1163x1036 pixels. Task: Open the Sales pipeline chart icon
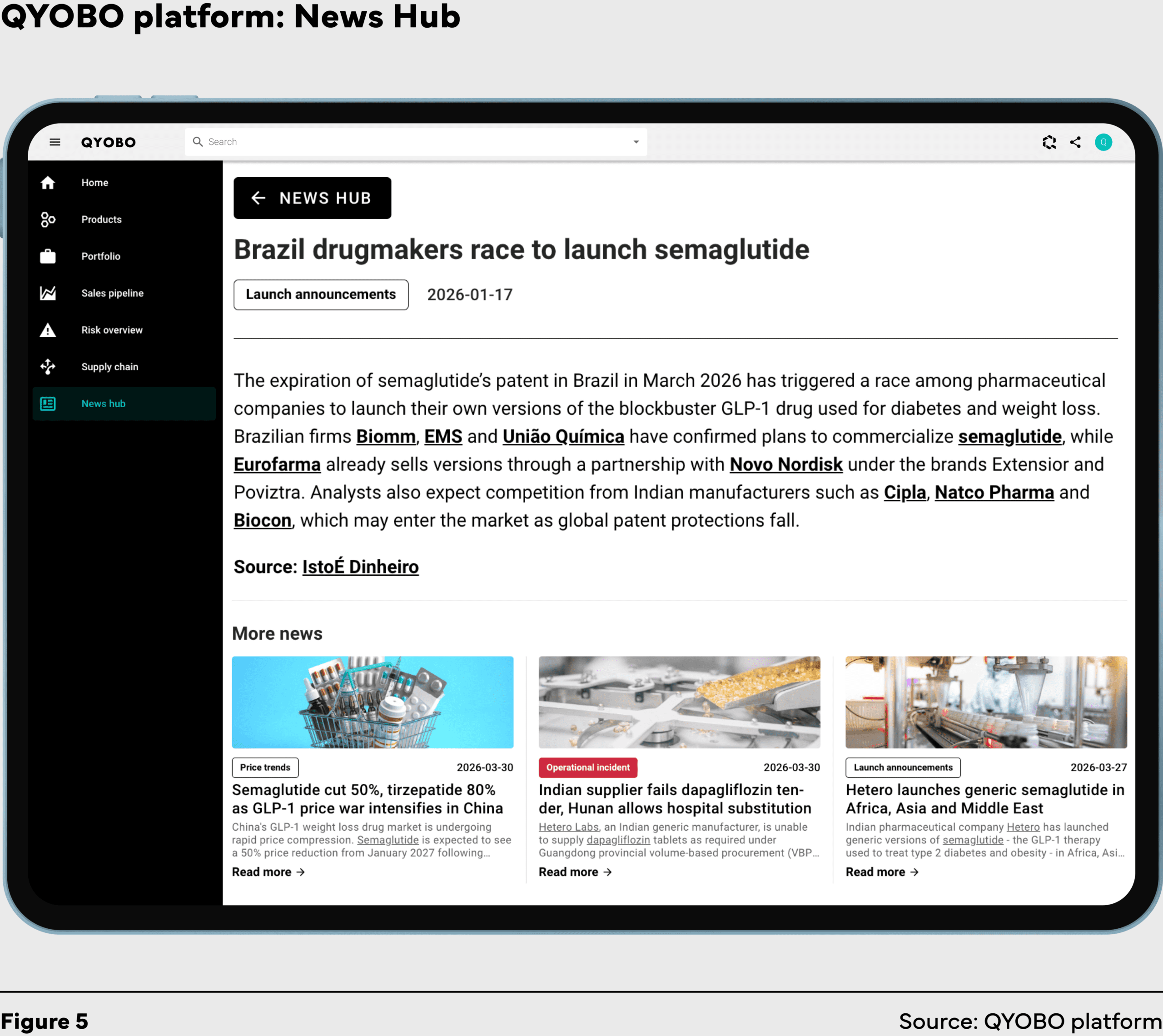[x=48, y=293]
